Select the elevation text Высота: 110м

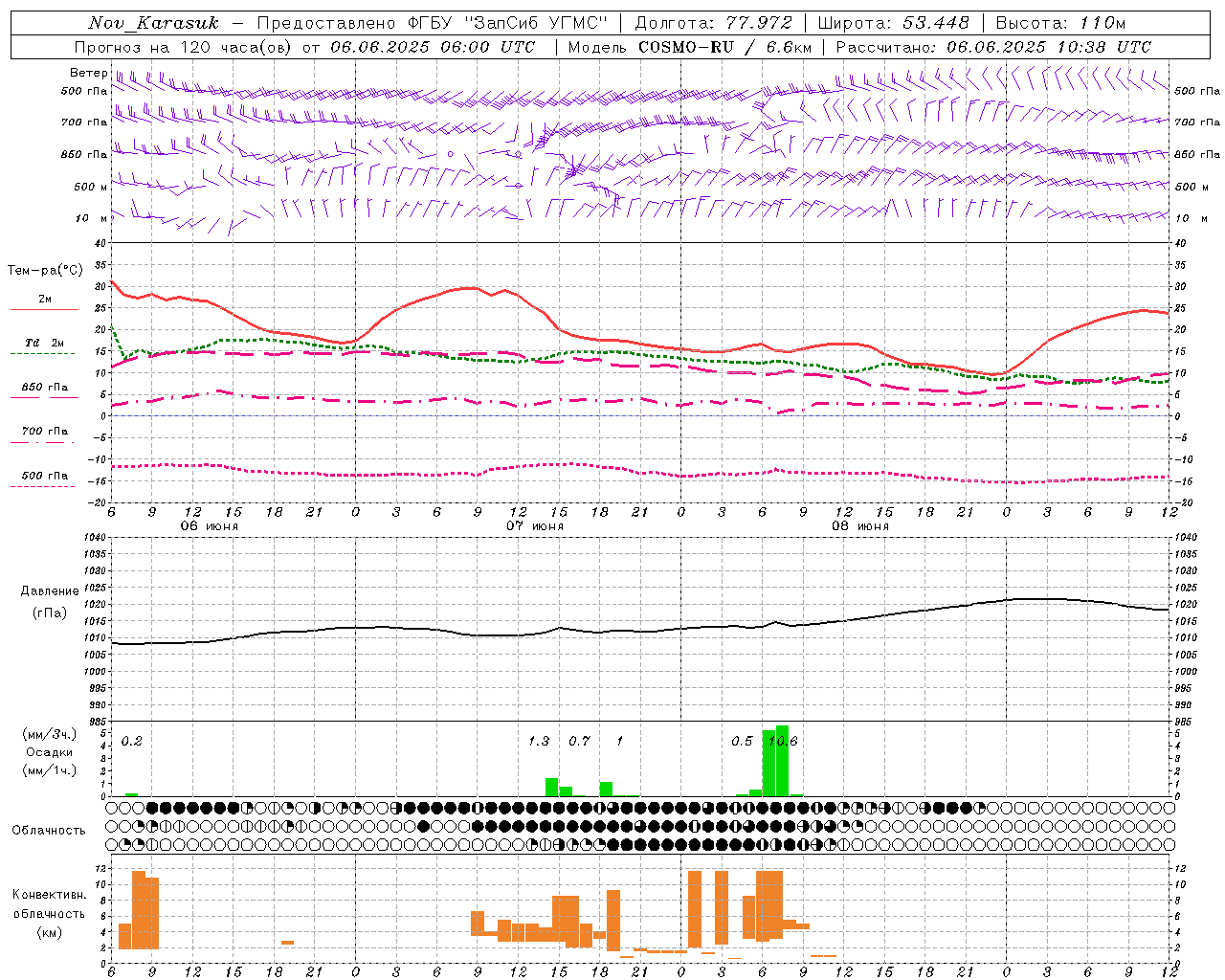(x=1060, y=23)
